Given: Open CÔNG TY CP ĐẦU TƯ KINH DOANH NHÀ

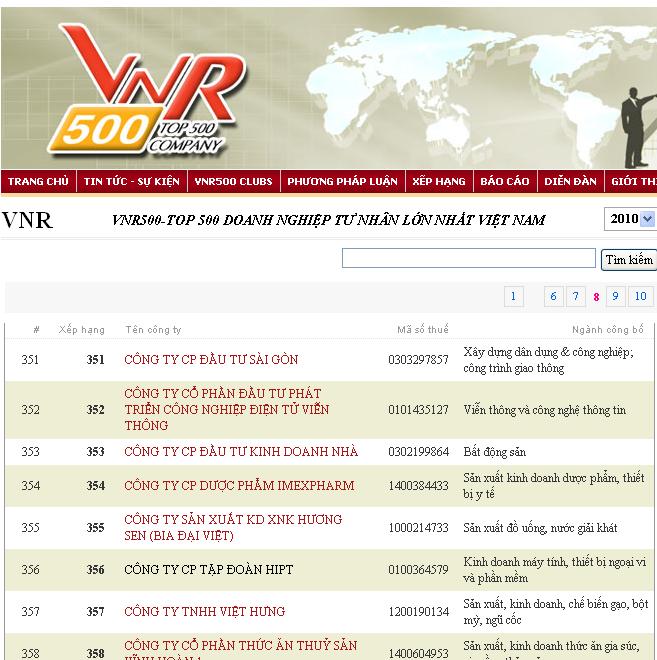Looking at the screenshot, I should tap(241, 451).
